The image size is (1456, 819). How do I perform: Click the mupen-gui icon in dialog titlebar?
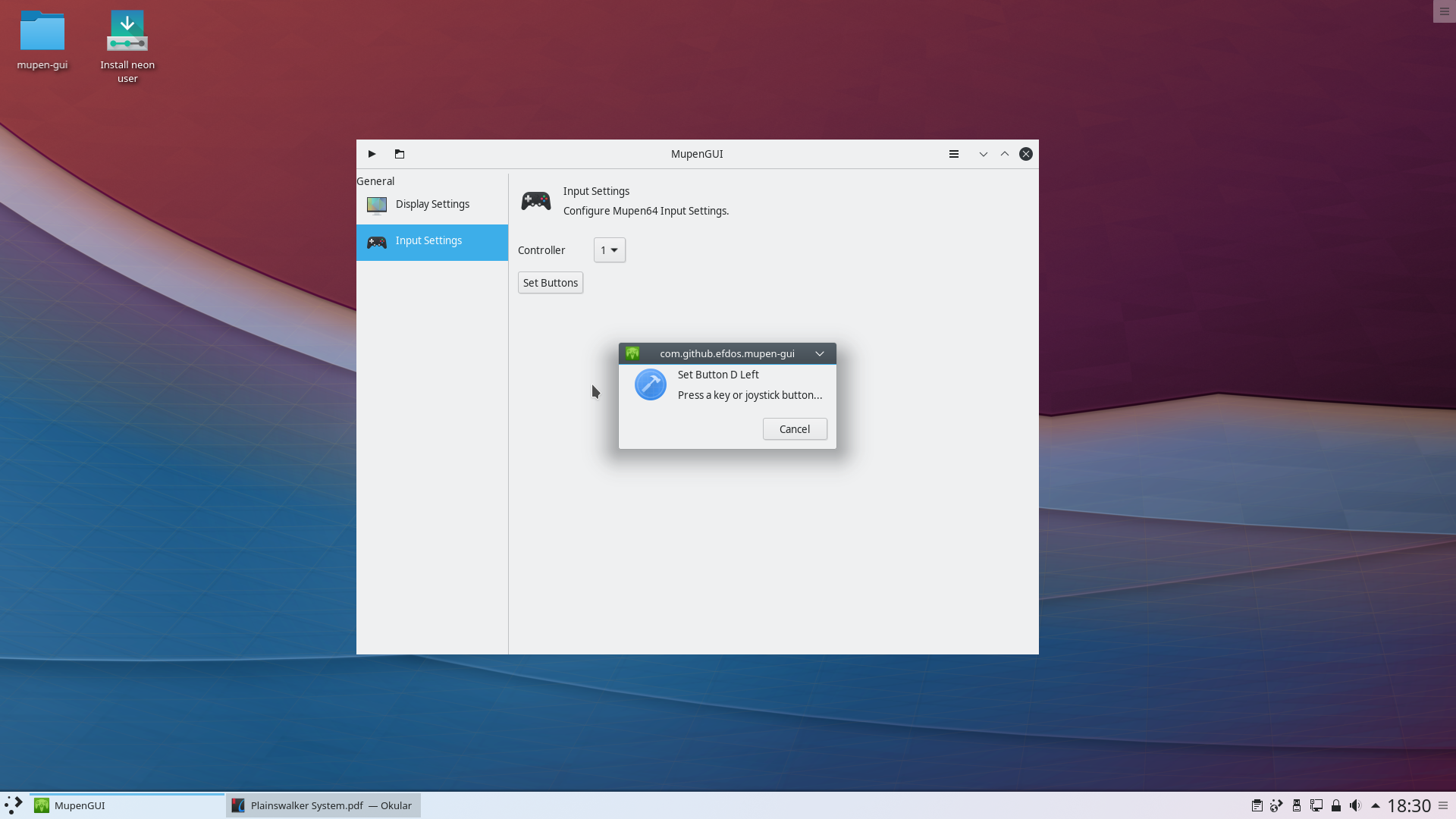tap(632, 354)
